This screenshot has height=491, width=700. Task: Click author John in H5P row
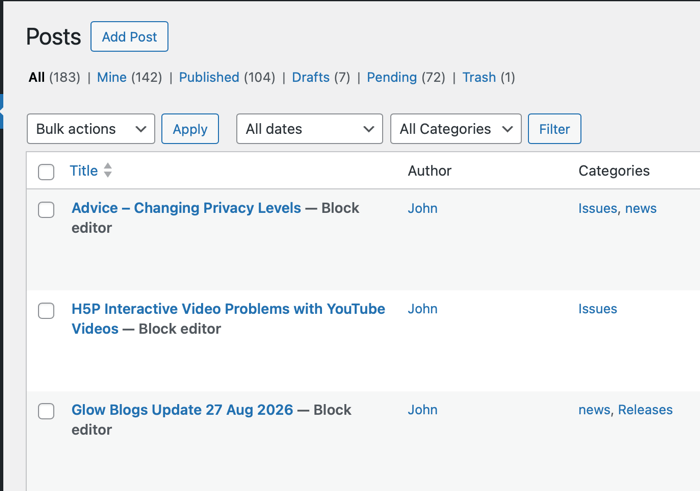422,309
